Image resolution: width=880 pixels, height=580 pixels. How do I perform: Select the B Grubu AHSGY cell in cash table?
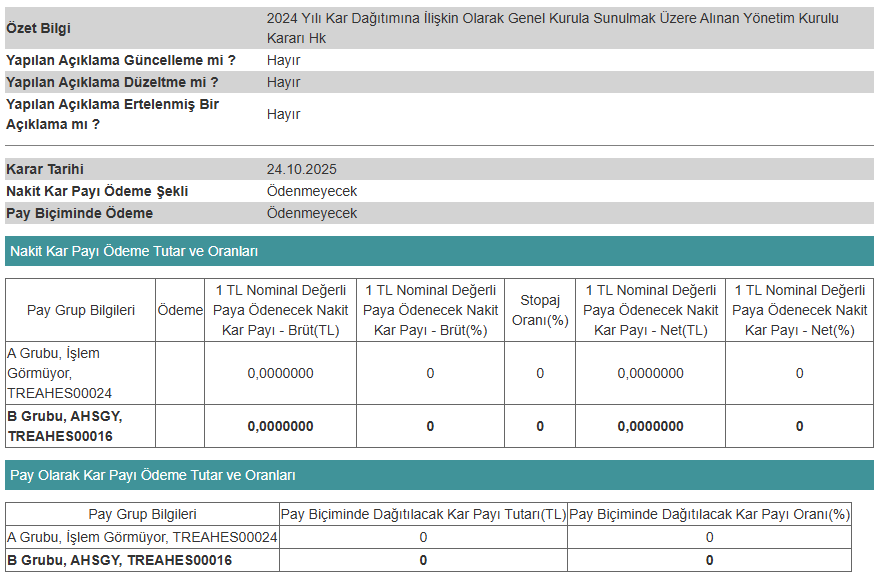click(80, 426)
